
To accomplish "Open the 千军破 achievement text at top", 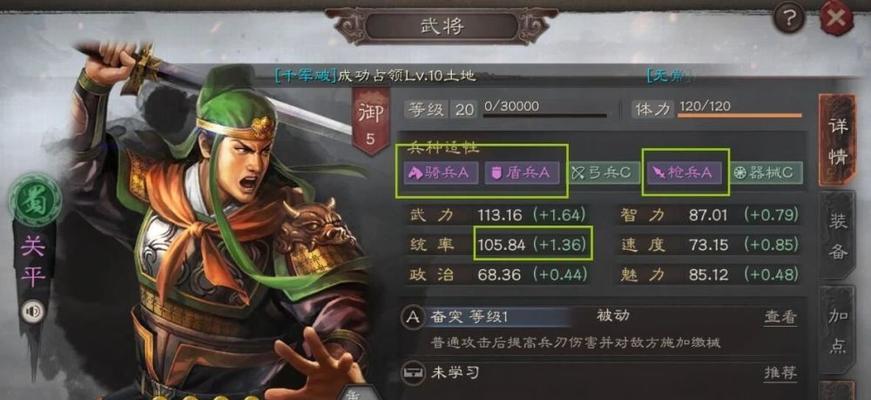I will coord(376,75).
